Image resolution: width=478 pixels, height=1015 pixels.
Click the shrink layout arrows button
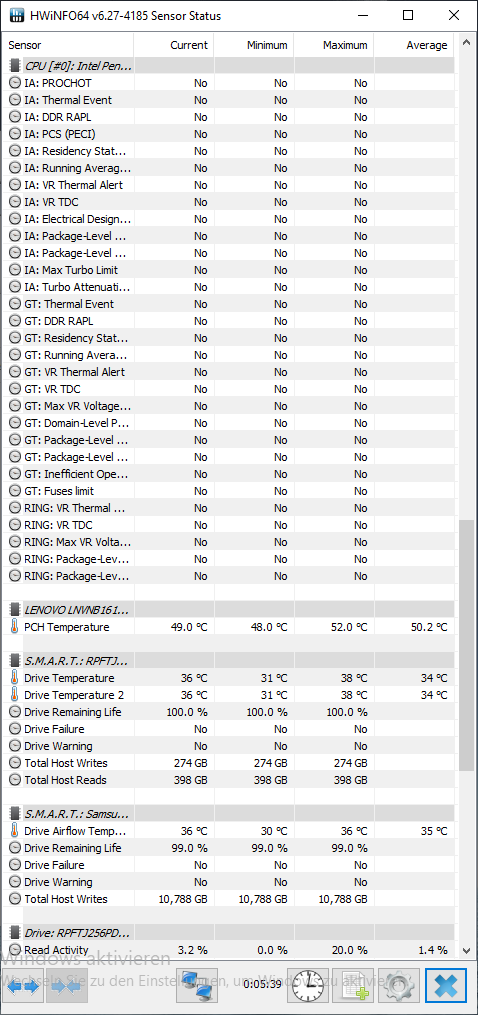point(67,986)
